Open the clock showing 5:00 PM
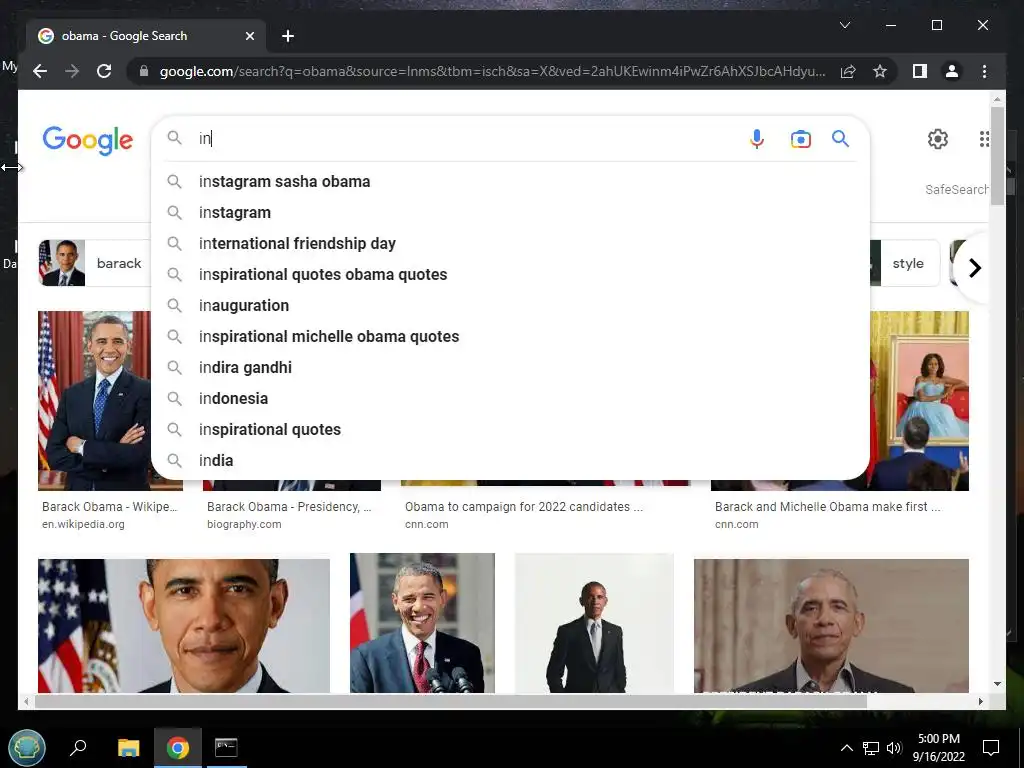This screenshot has width=1024, height=768. (938, 748)
